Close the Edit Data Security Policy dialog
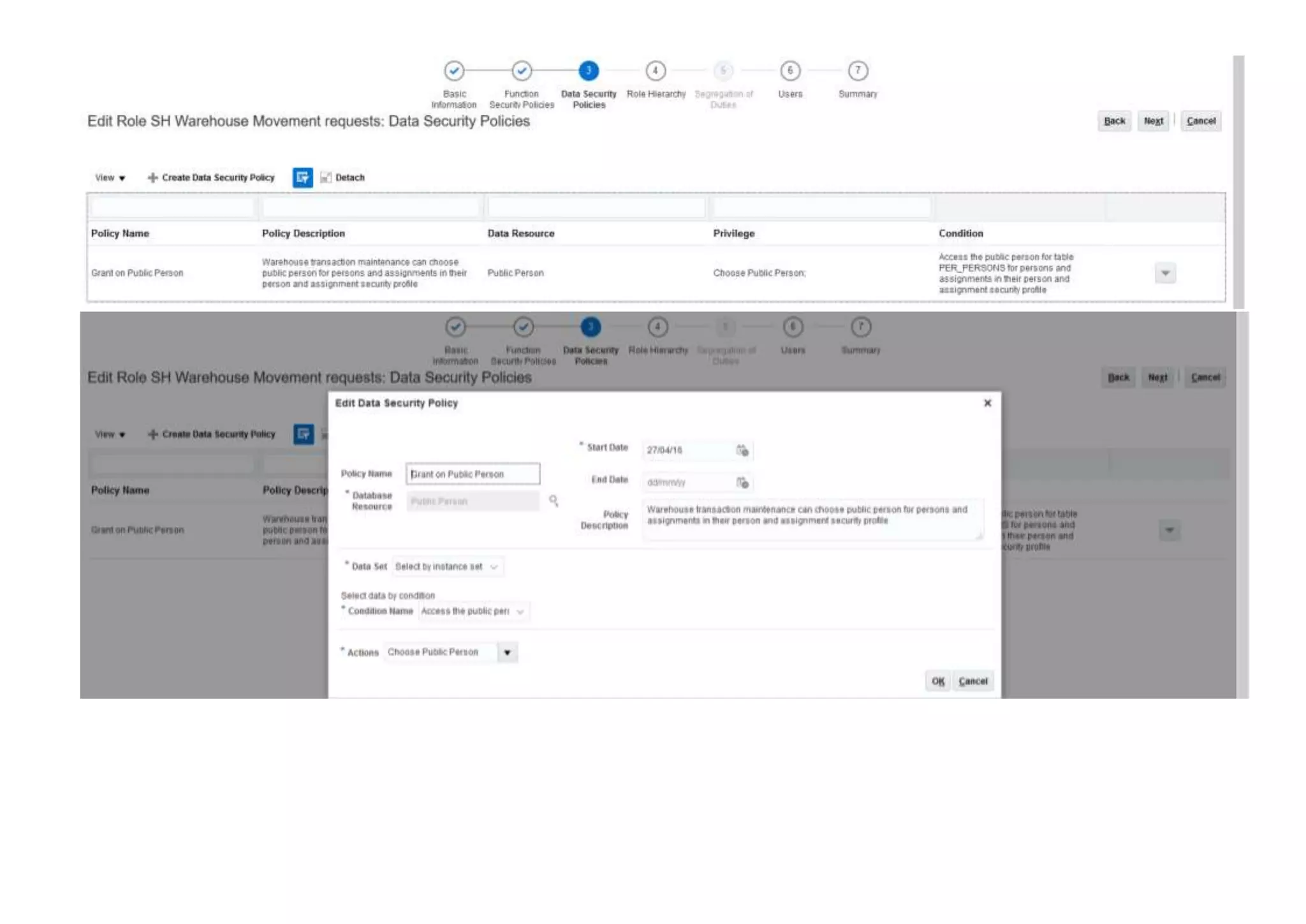 tap(987, 403)
